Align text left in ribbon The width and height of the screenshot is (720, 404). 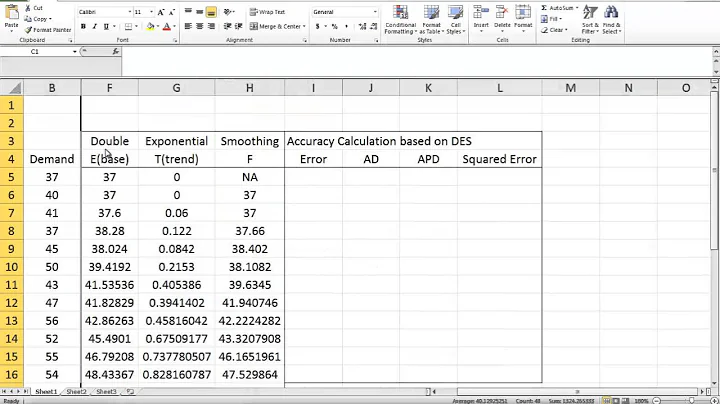point(188,27)
